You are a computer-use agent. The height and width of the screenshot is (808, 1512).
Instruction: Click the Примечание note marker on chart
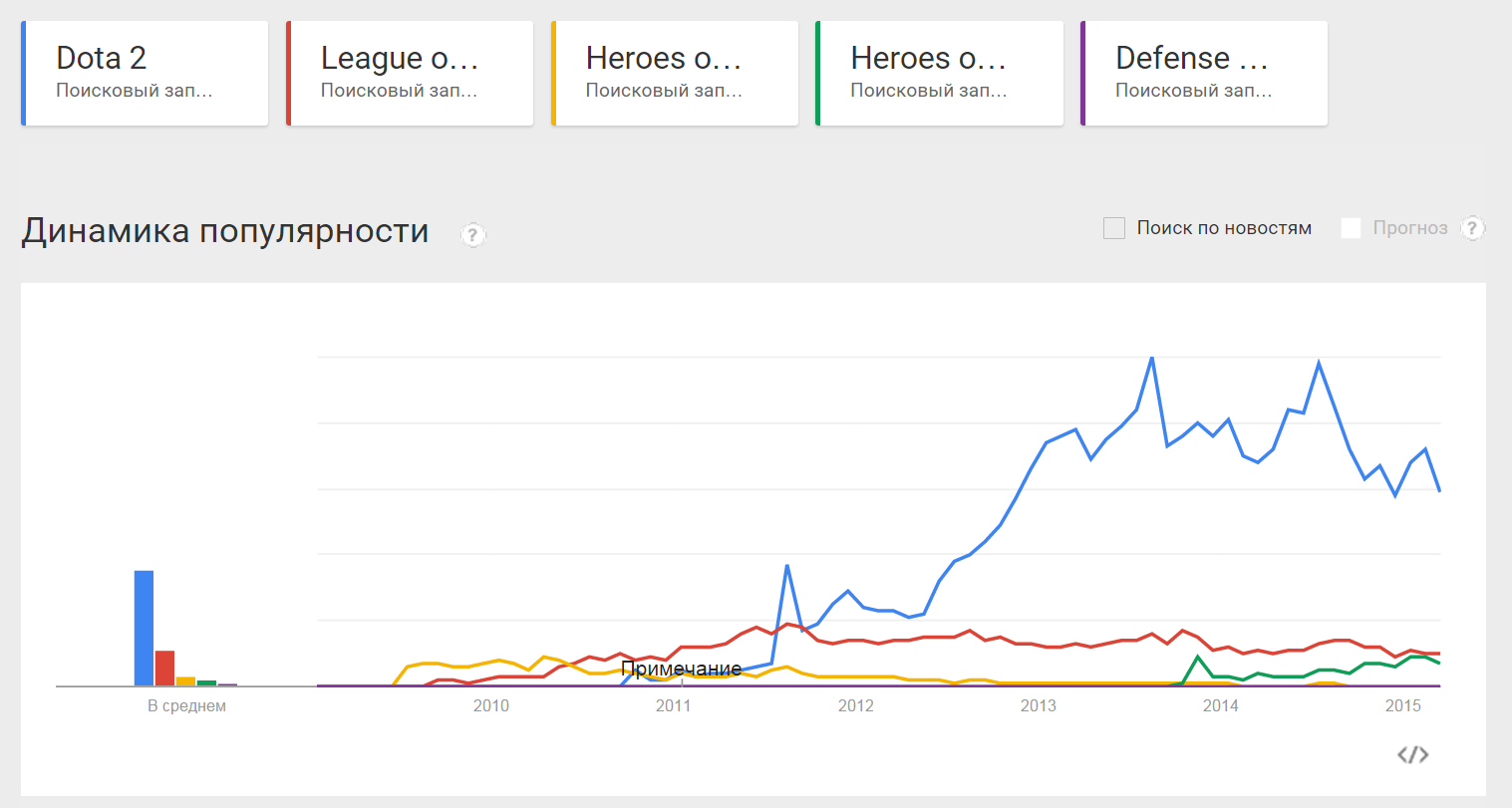681,669
